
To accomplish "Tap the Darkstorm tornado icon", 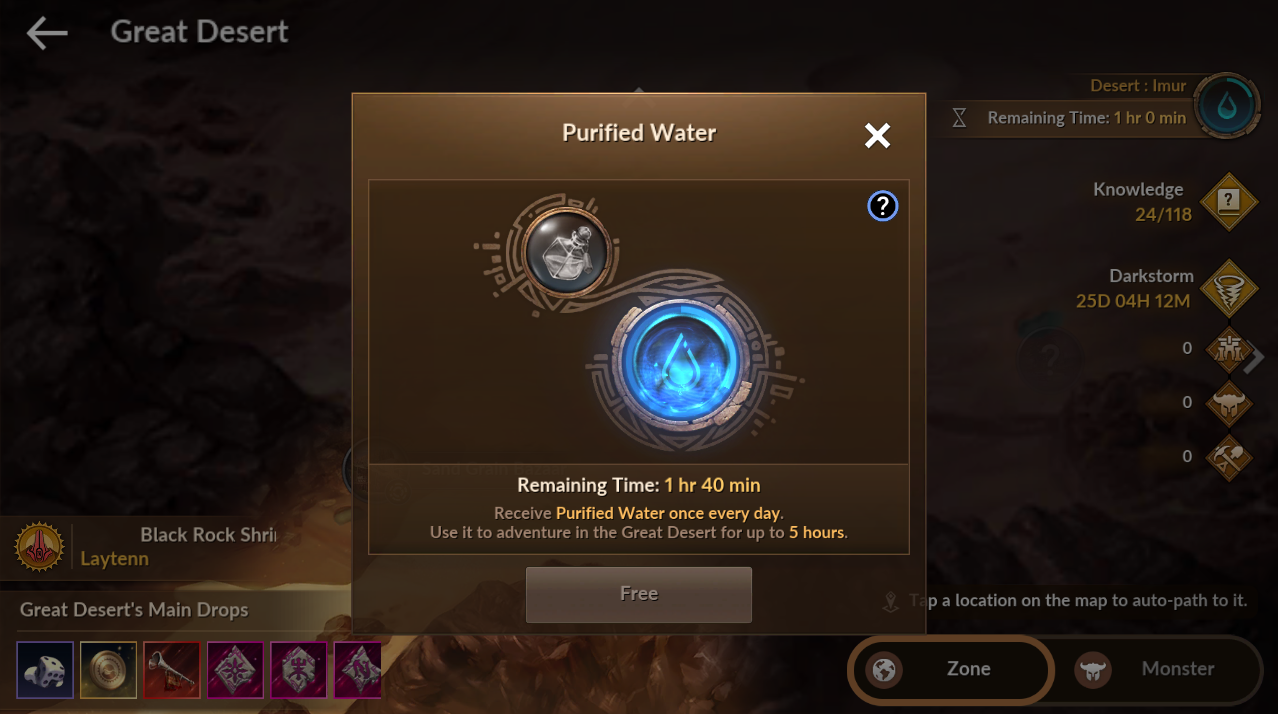I will [x=1229, y=288].
